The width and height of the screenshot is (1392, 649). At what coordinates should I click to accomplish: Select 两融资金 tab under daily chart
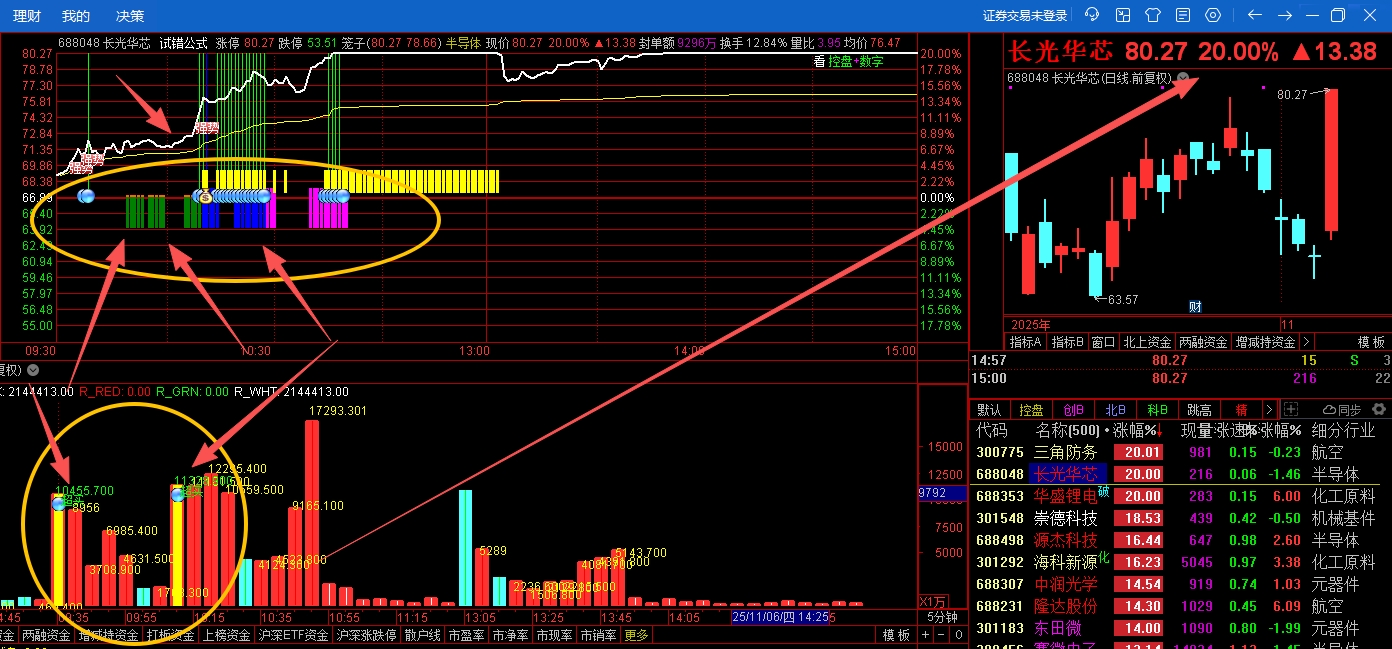(1203, 342)
